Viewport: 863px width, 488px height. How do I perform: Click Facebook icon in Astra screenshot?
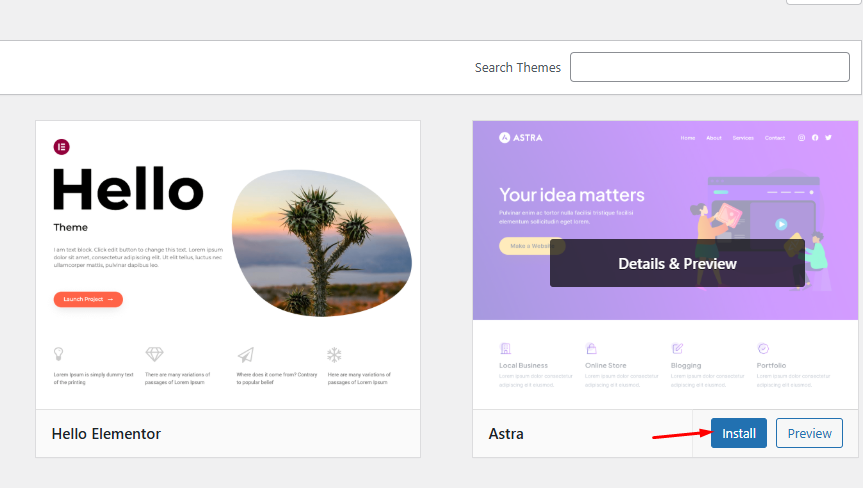815,138
